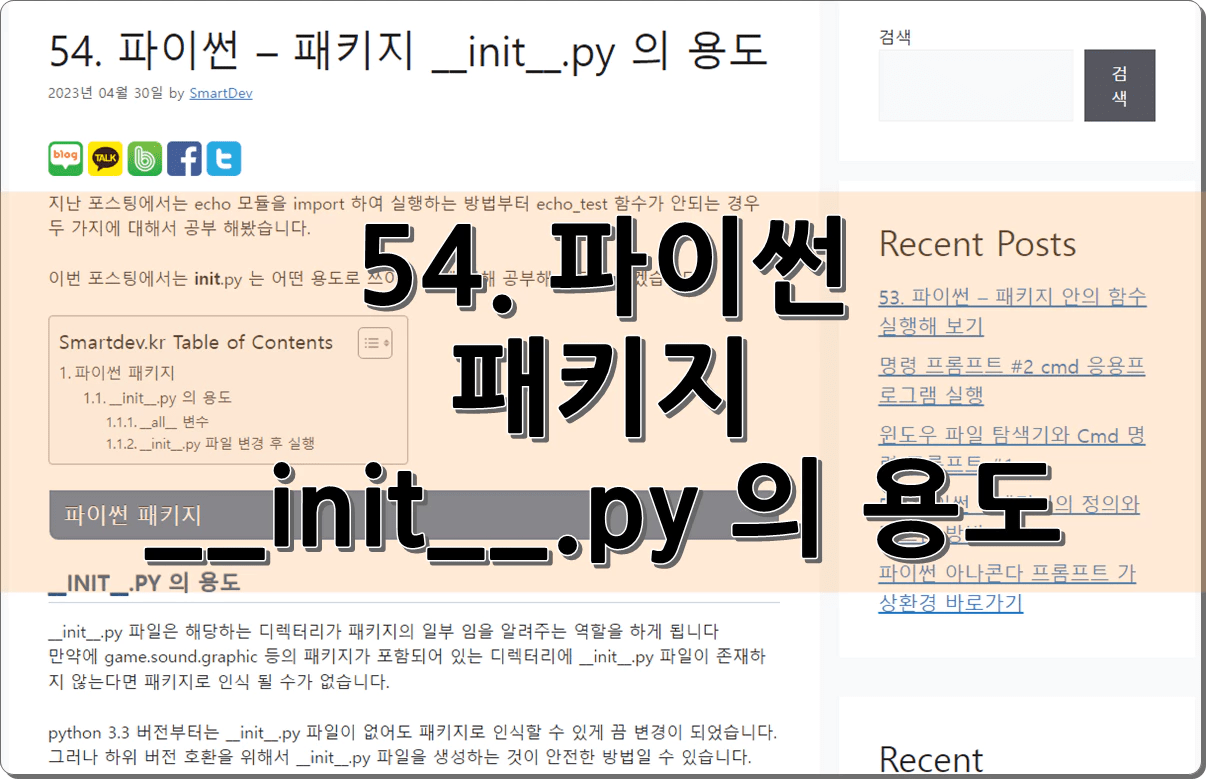Share the post to Naver Blog
This screenshot has width=1206, height=779.
pyautogui.click(x=65, y=158)
